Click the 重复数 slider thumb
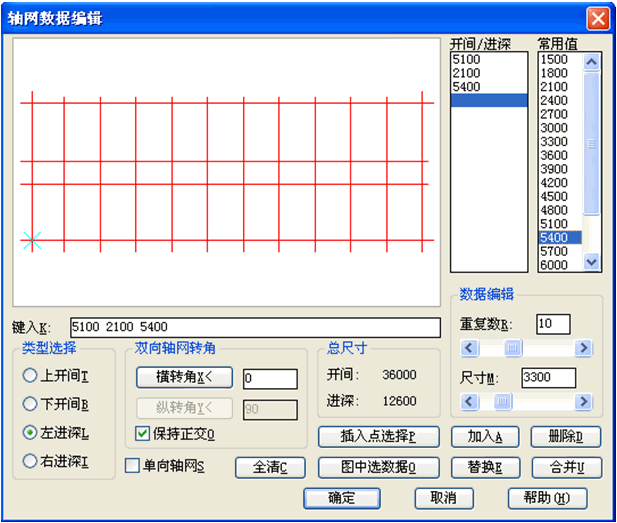 [513, 348]
